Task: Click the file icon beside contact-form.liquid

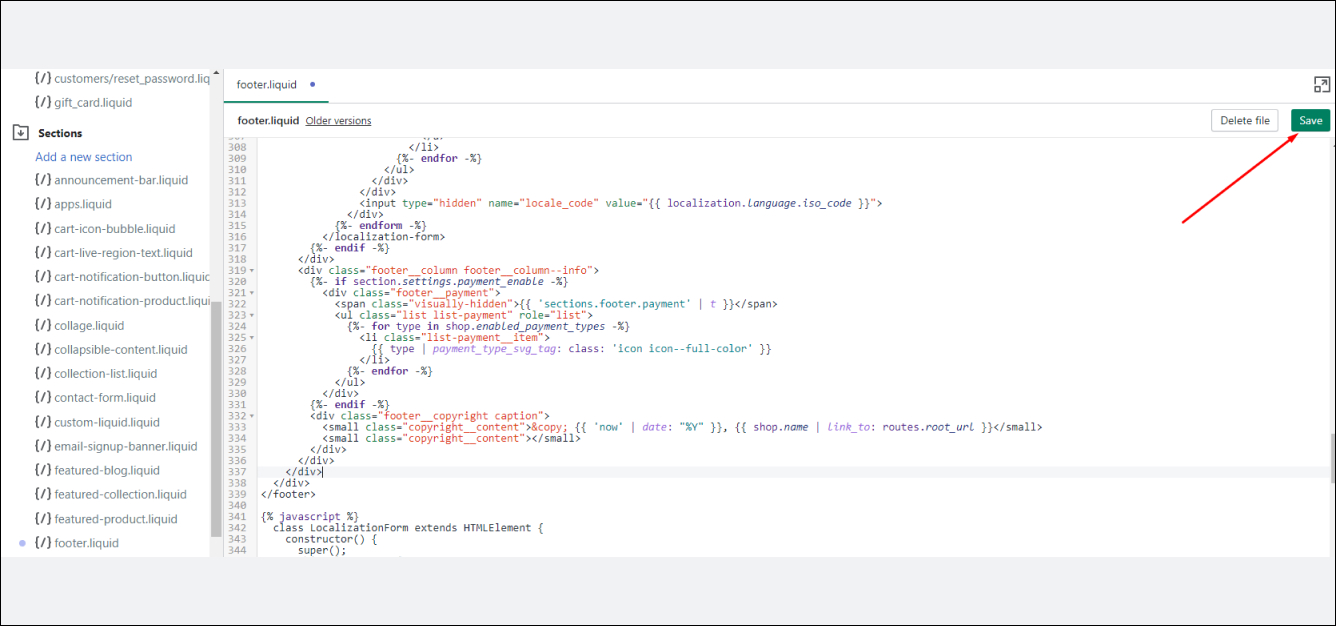Action: coord(42,398)
